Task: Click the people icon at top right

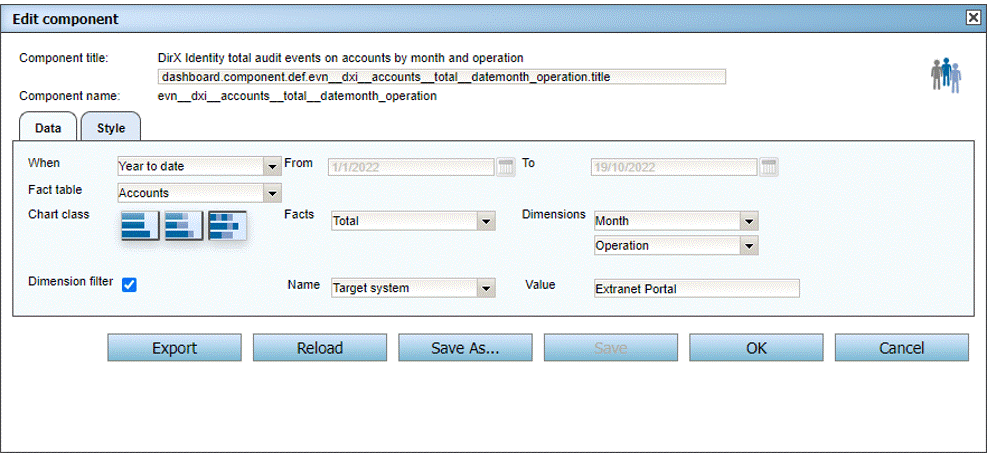Action: coord(945,75)
